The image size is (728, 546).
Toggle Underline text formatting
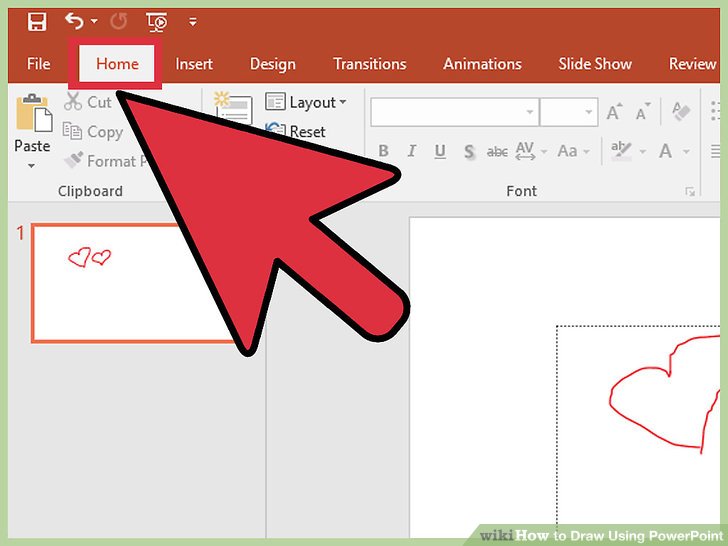[x=439, y=152]
